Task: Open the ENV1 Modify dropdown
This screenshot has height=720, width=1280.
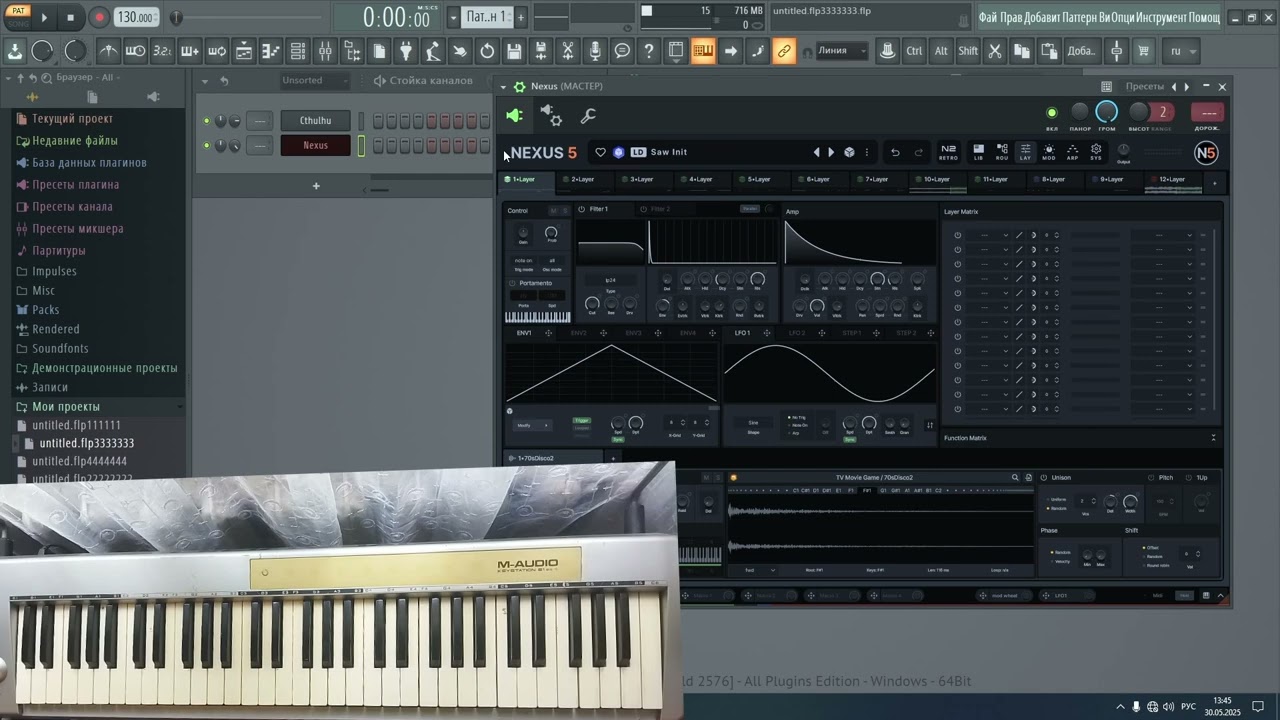Action: coord(532,425)
